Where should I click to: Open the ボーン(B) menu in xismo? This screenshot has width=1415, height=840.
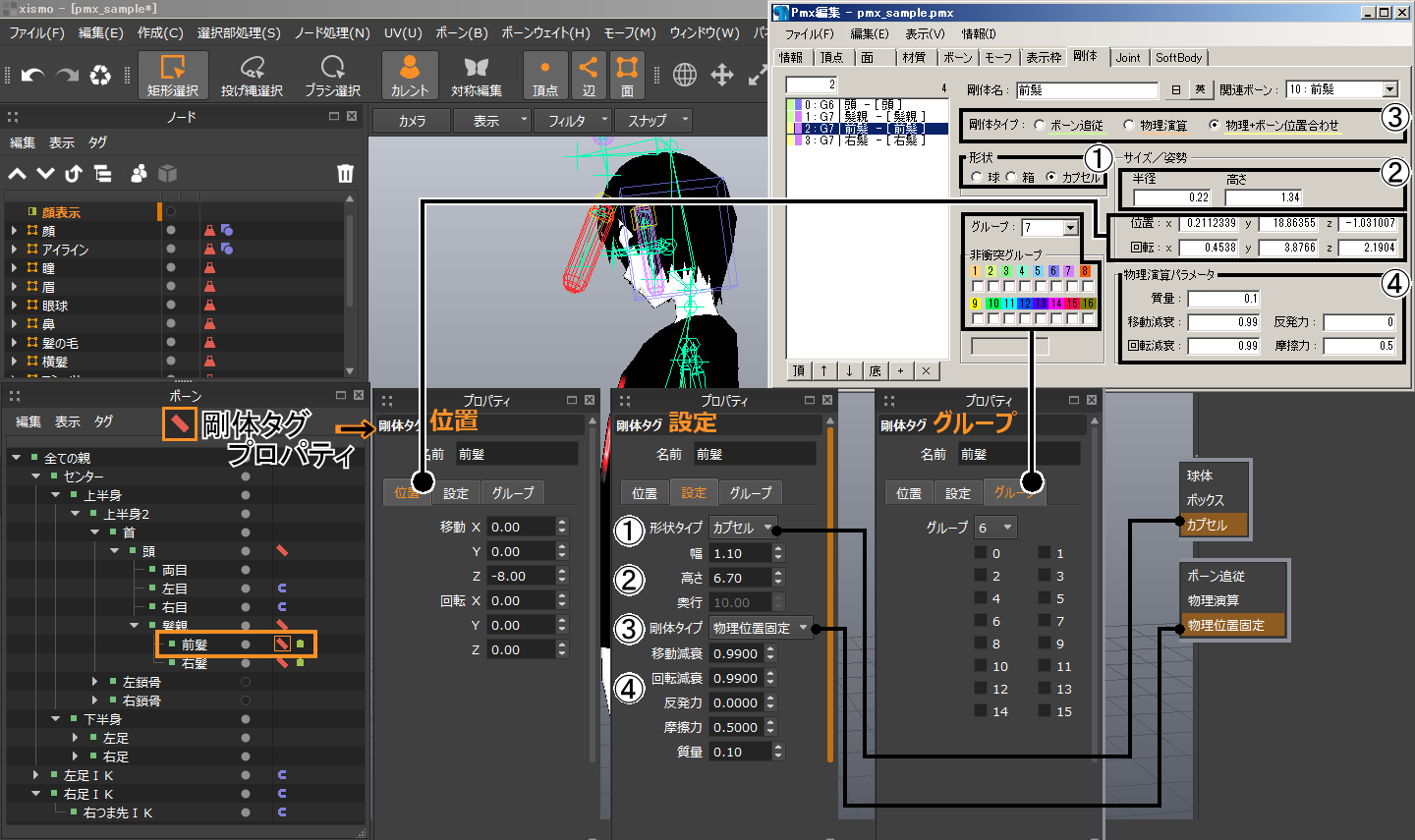pyautogui.click(x=462, y=32)
